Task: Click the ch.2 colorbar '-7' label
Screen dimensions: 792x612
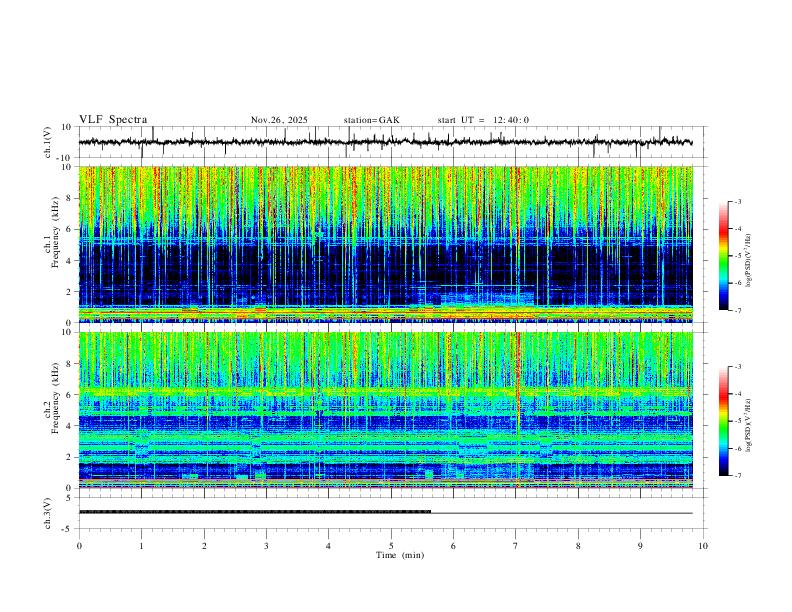Action: pos(737,476)
